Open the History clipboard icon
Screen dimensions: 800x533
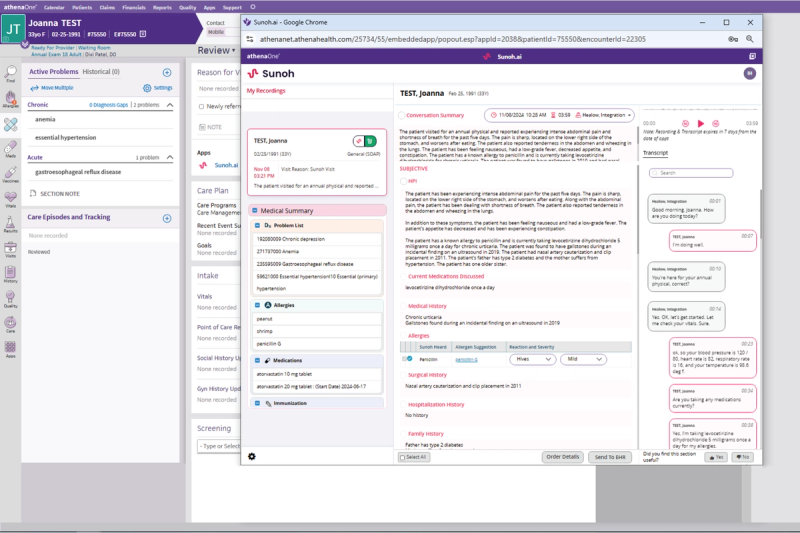[x=11, y=274]
